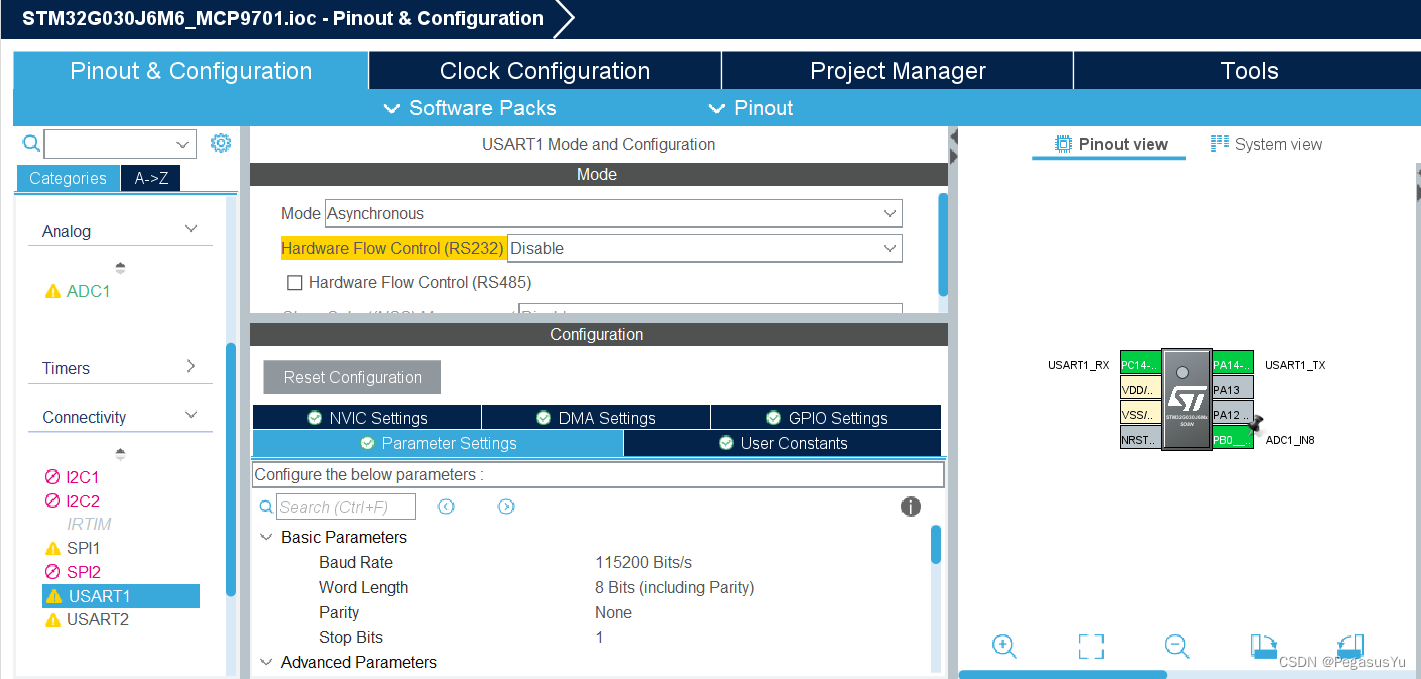The image size is (1421, 679).
Task: Go to previous search result in parameters
Action: coord(446,507)
